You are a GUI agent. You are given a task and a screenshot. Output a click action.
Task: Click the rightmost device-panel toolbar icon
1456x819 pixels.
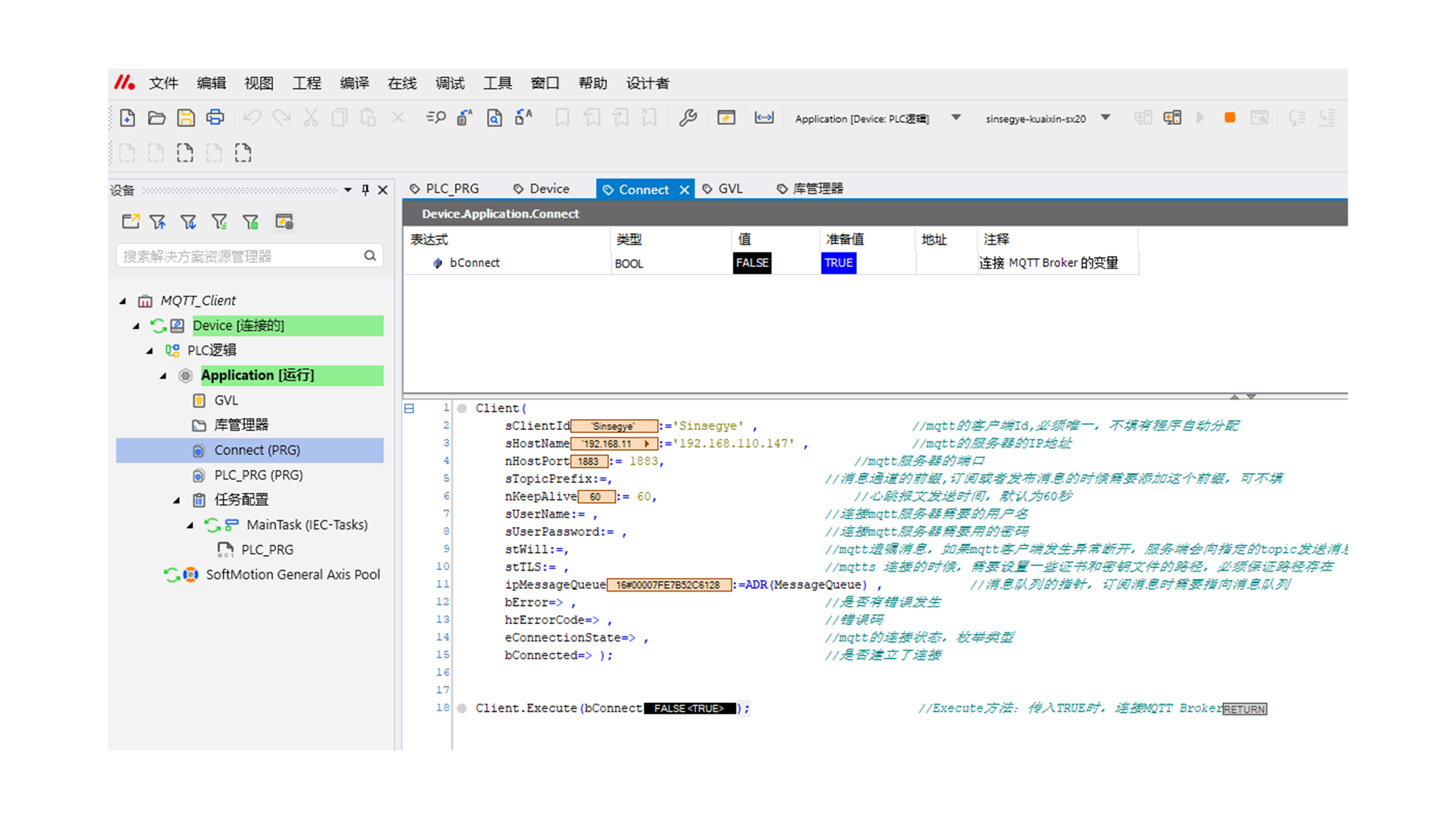(x=284, y=221)
